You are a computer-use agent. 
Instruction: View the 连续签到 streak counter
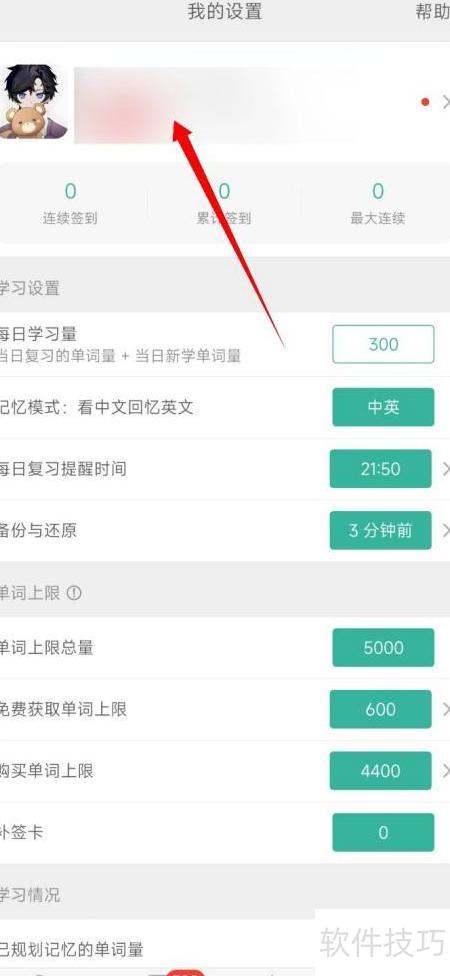pos(70,203)
